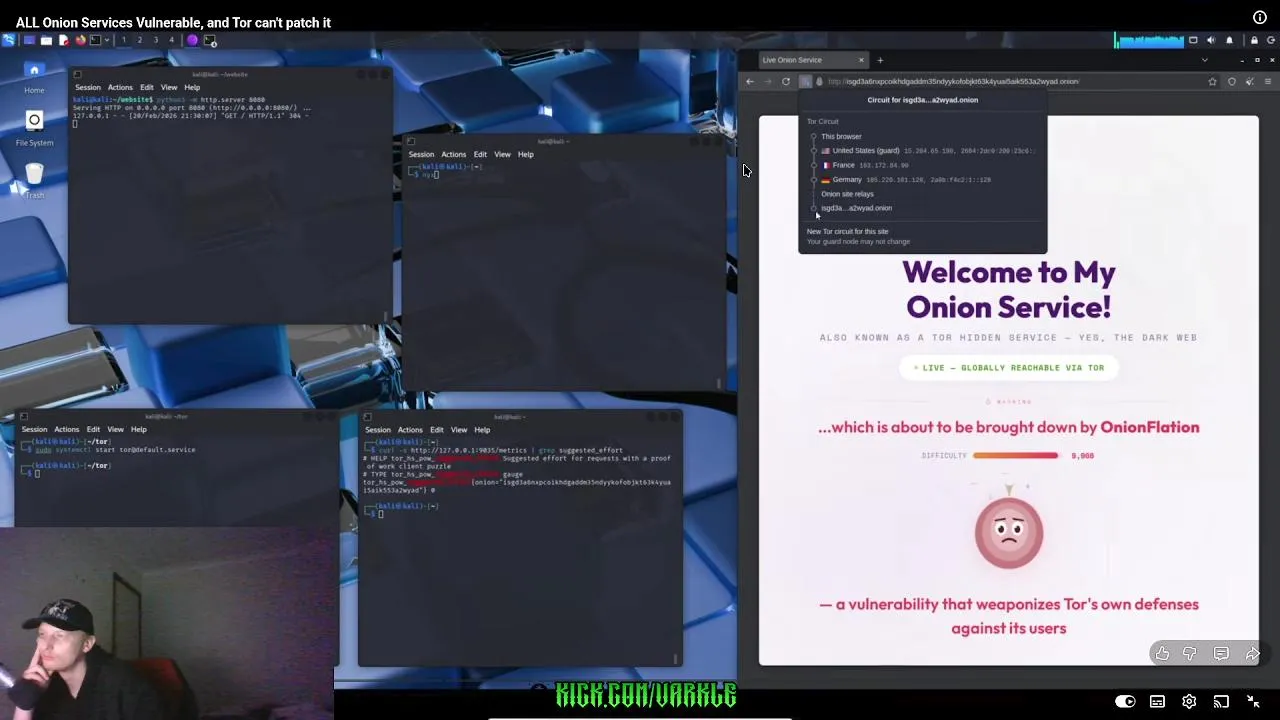
Task: Click the New Identity broom icon
Action: 1250,82
